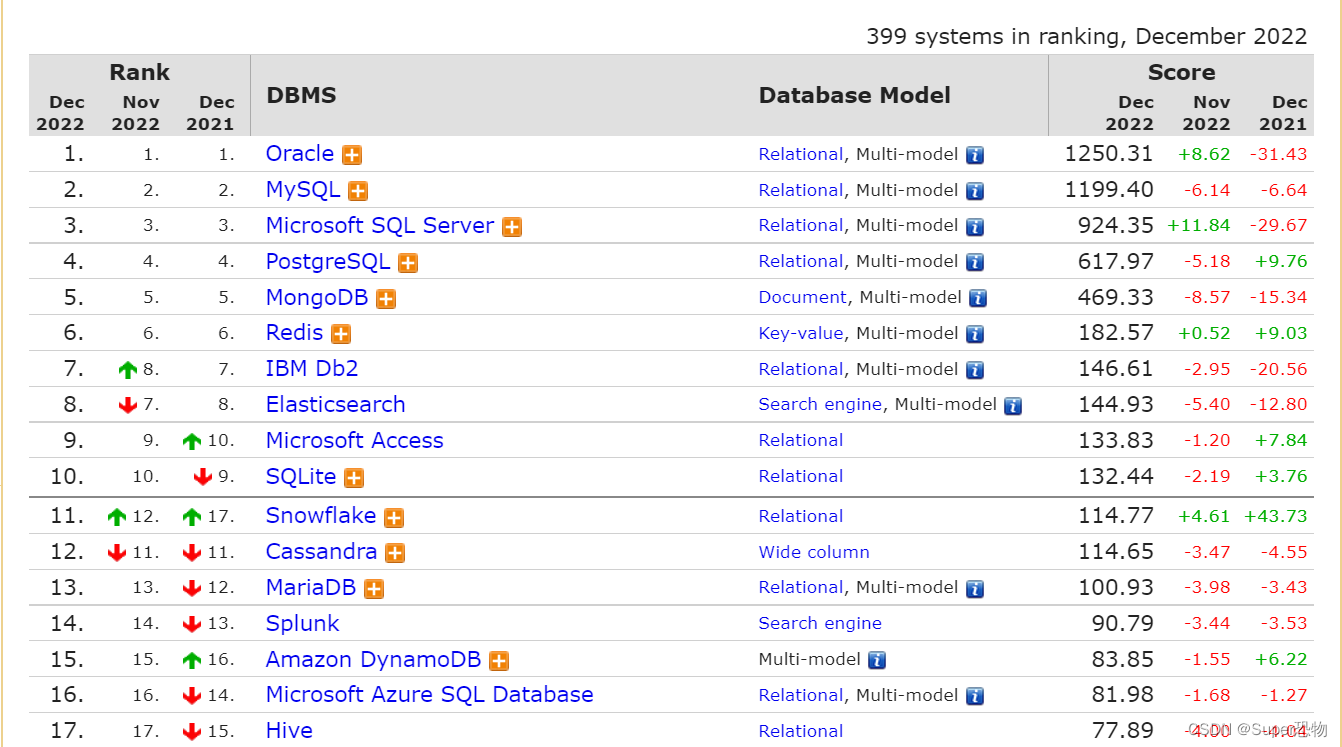Click the MySQL score 1199.40
Image resolution: width=1342 pixels, height=747 pixels.
point(1109,190)
